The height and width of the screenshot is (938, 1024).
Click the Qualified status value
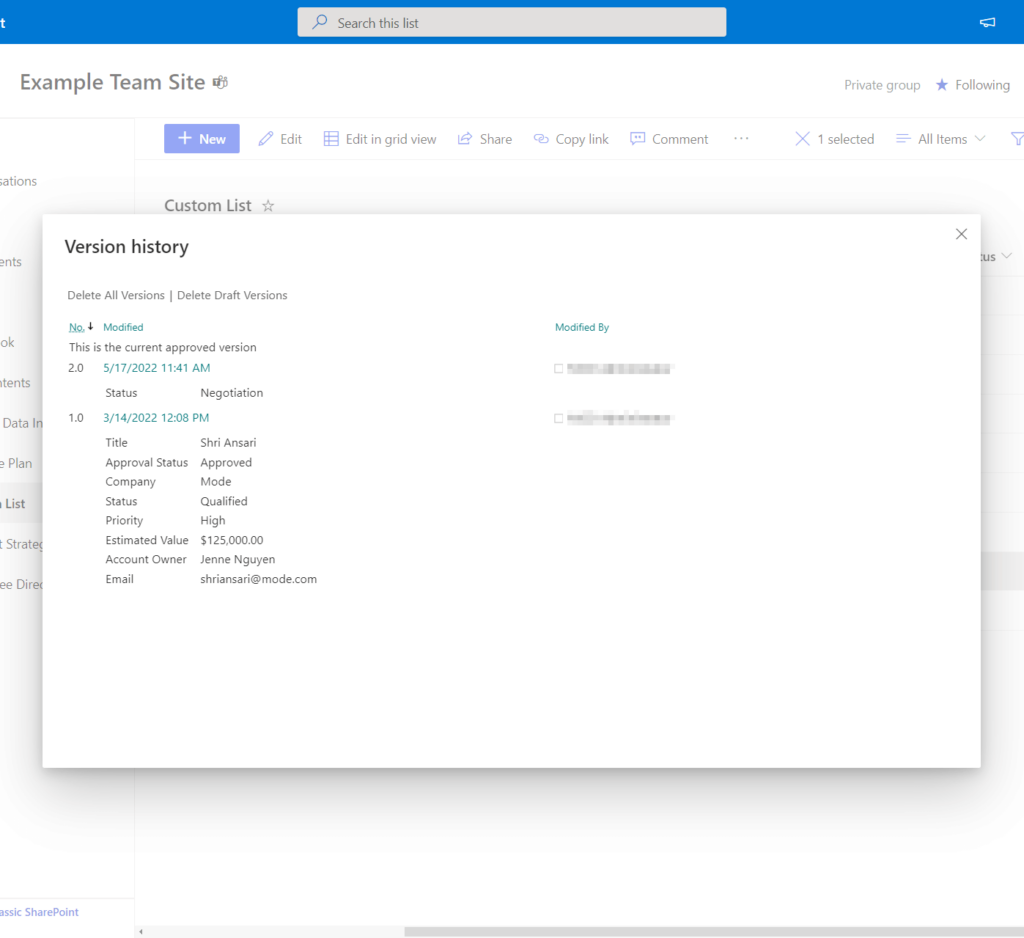coord(224,501)
